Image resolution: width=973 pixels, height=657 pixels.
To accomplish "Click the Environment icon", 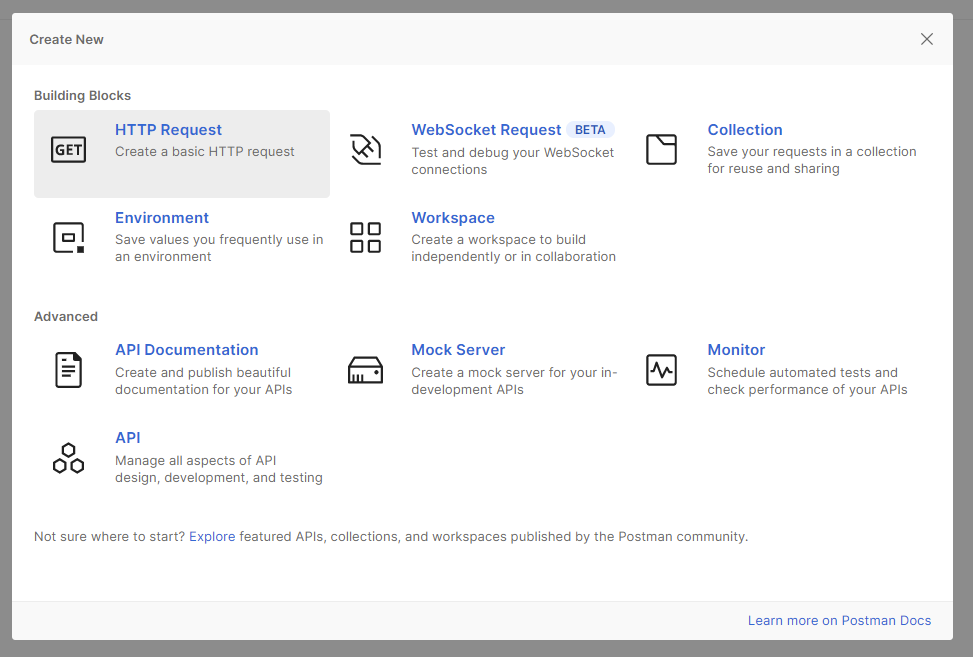I will pos(68,238).
